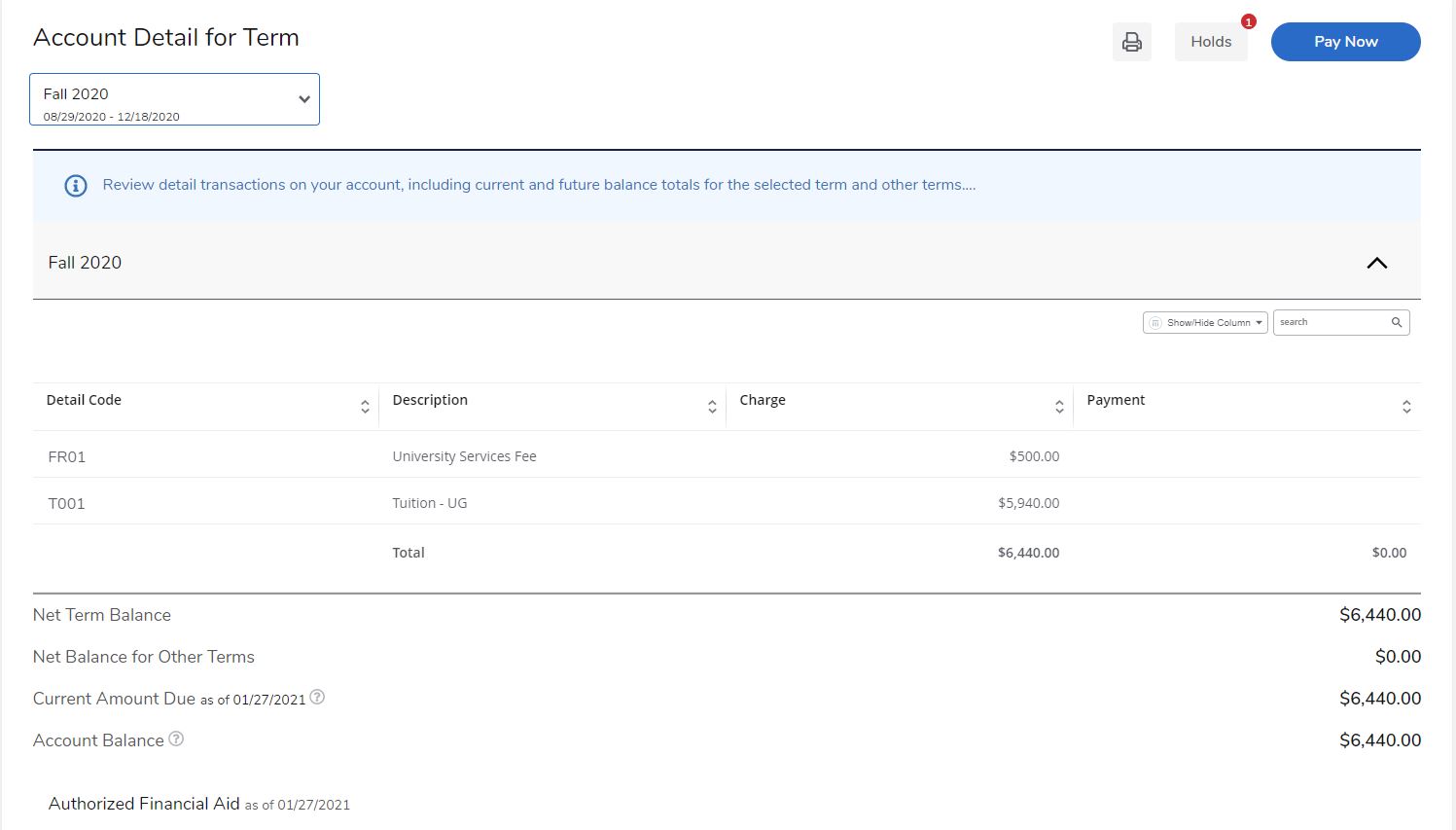Click the Pay Now button

(1345, 42)
